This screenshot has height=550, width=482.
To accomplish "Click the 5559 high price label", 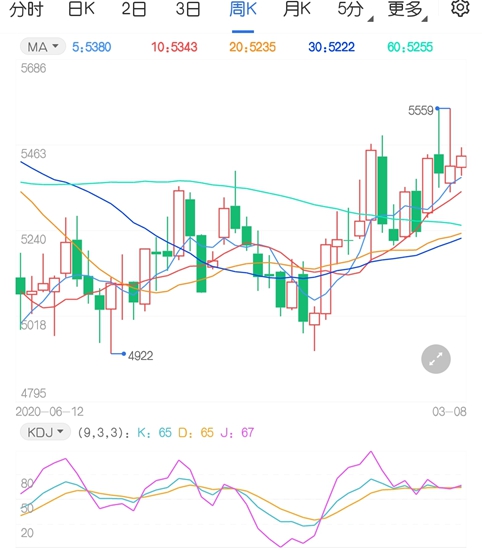I will [421, 111].
